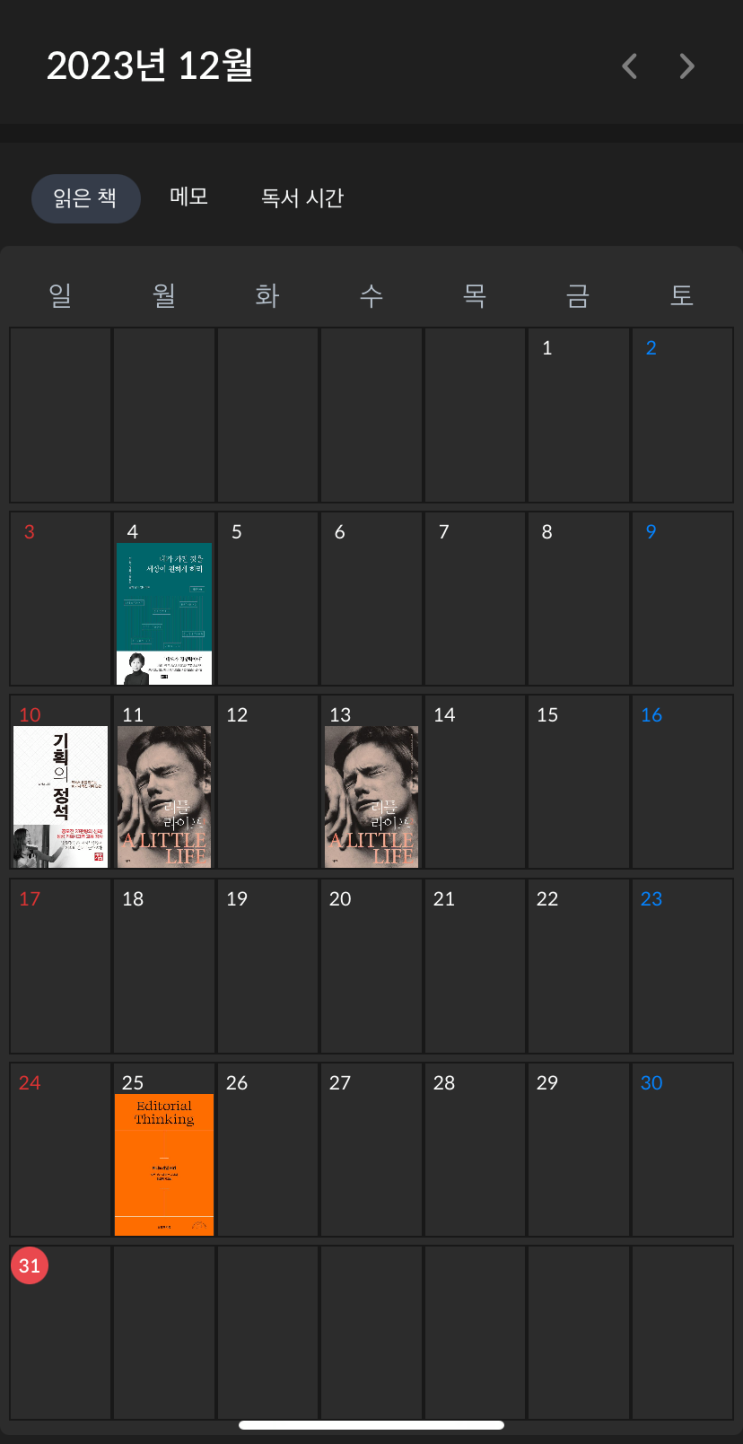743x1444 pixels.
Task: Click the 2023년 12월 month title
Action: click(x=150, y=66)
